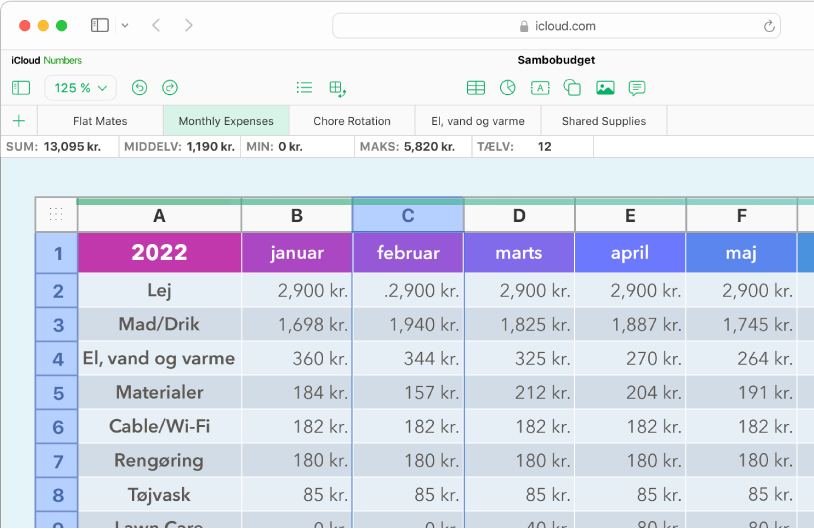Reload the page in the address bar
Viewport: 814px width, 529px height.
click(769, 27)
